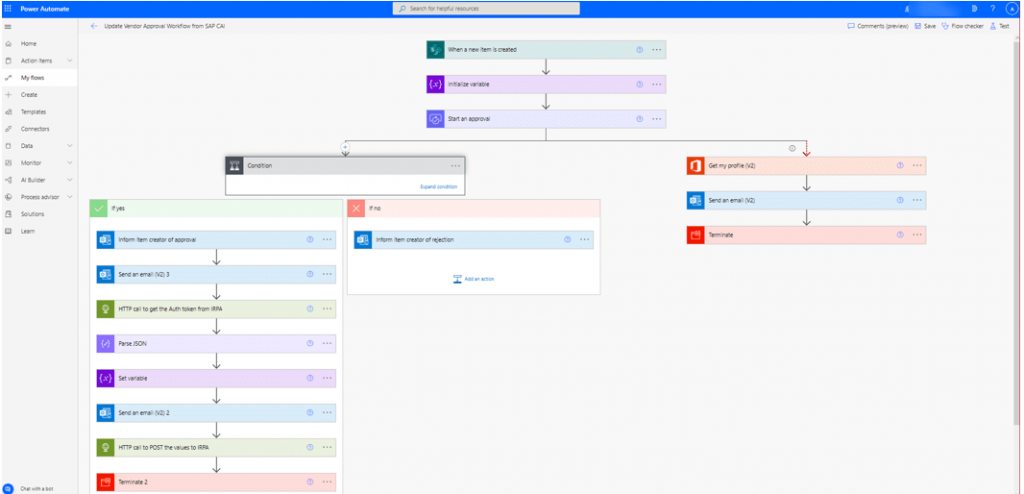
Task: Click the run-after info icon above Get my profile
Action: click(792, 148)
